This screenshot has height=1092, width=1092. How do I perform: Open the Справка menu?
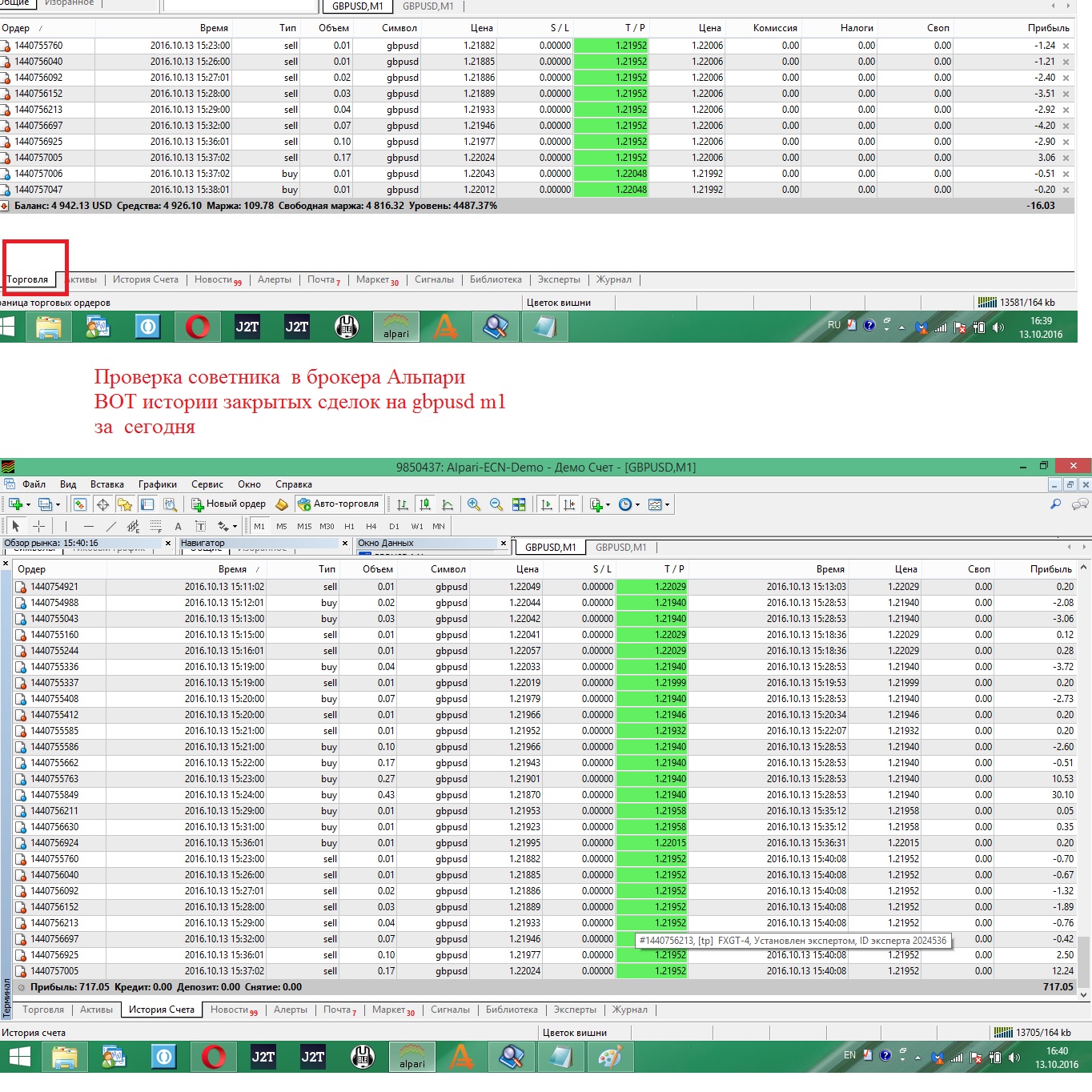point(294,484)
